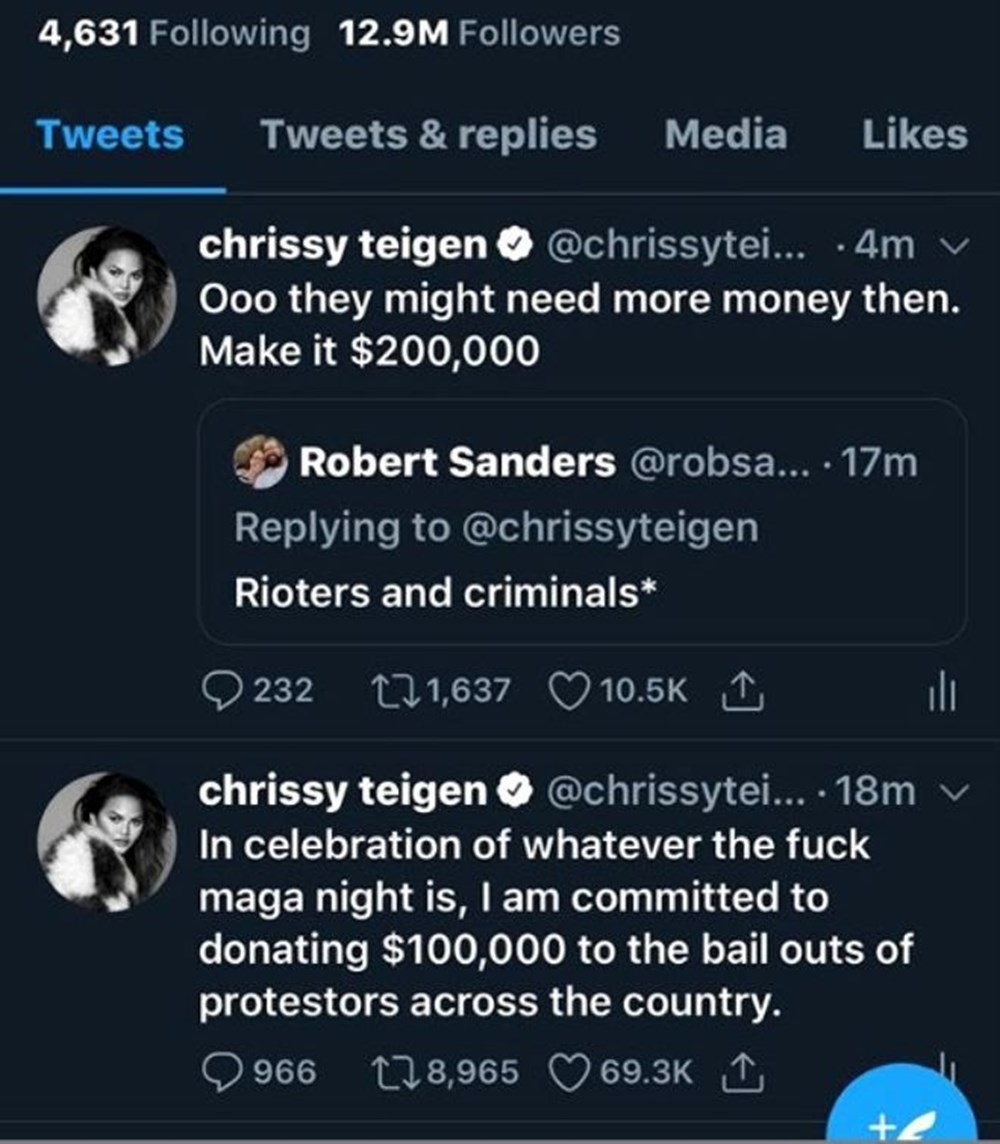This screenshot has width=1000, height=1144.
Task: Reply to the $200,000 tweet
Action: pos(218,690)
